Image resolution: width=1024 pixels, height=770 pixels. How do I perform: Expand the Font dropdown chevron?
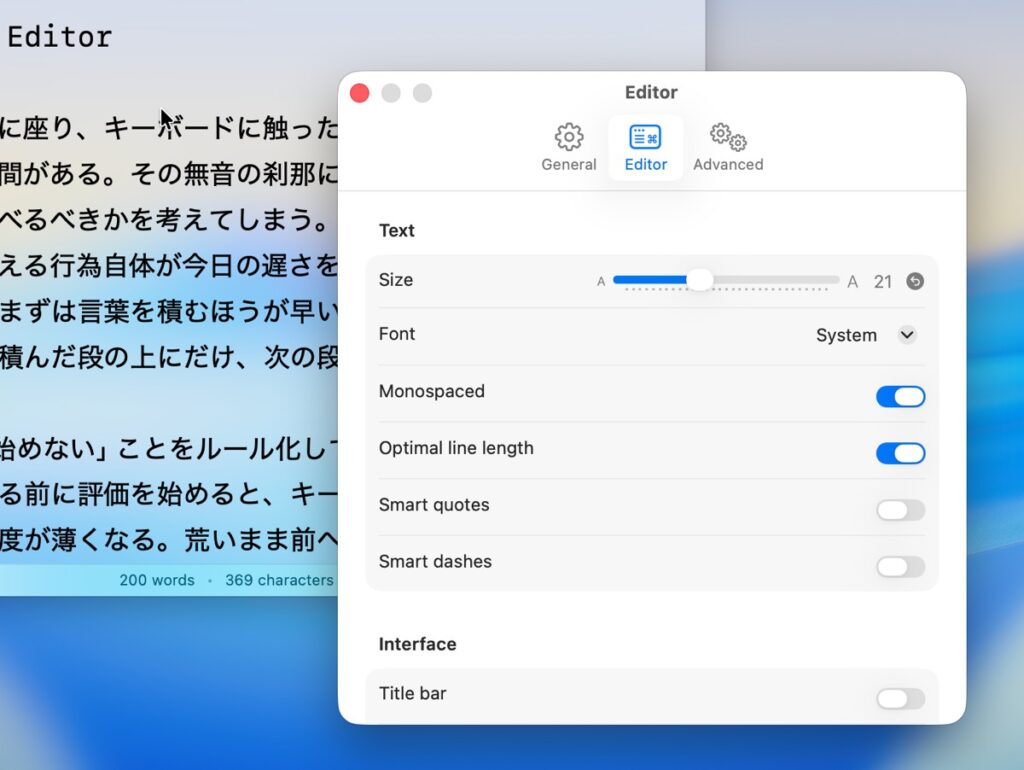(907, 335)
